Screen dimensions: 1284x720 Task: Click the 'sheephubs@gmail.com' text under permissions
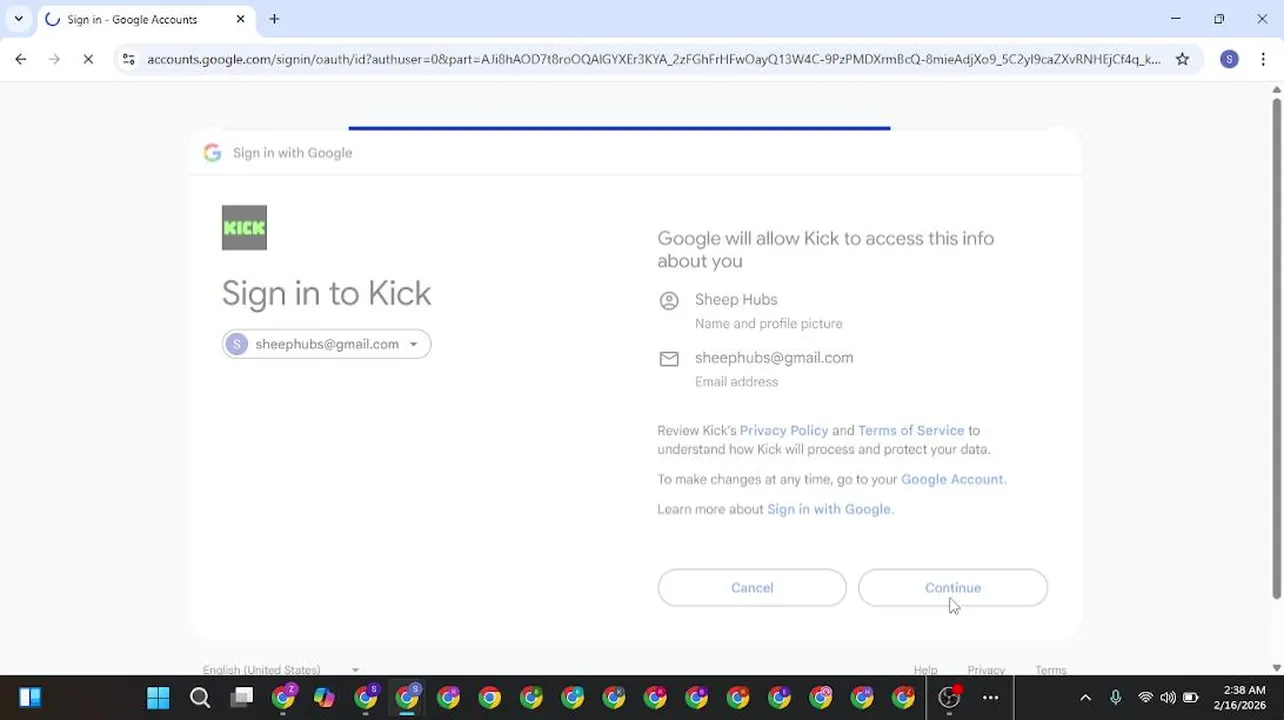(x=774, y=357)
